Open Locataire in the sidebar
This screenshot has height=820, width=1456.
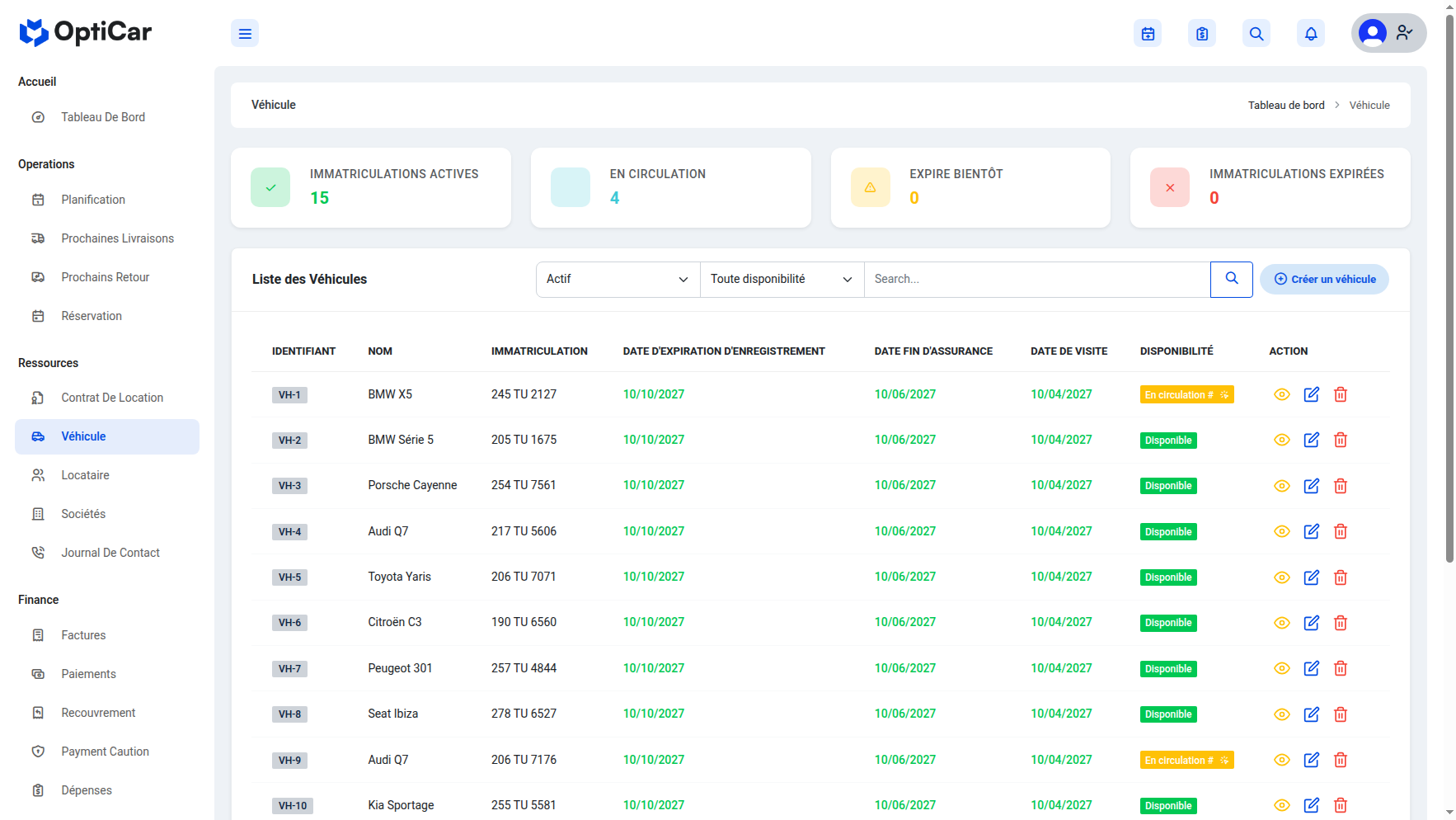tap(107, 475)
